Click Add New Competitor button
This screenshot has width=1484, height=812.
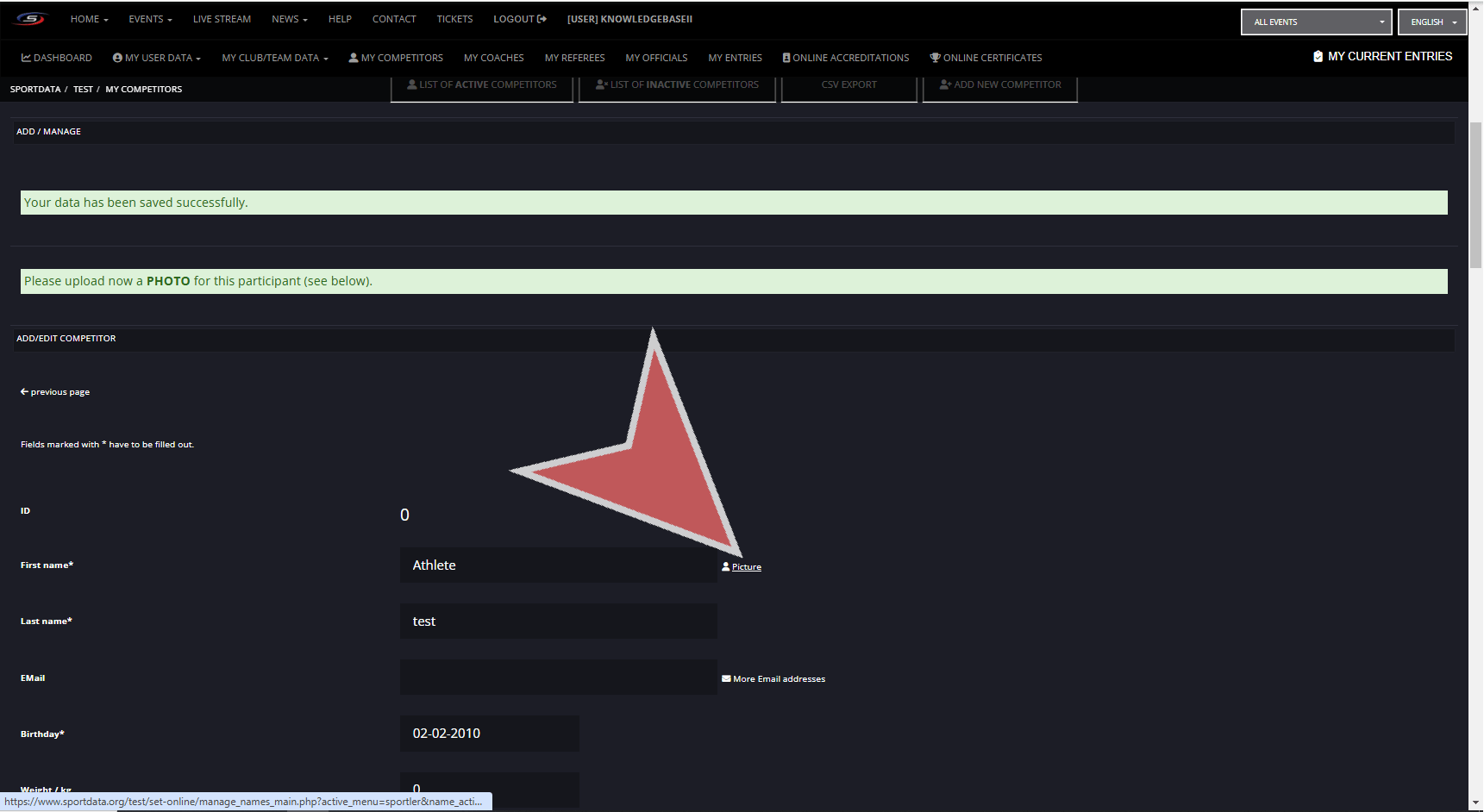pos(999,85)
